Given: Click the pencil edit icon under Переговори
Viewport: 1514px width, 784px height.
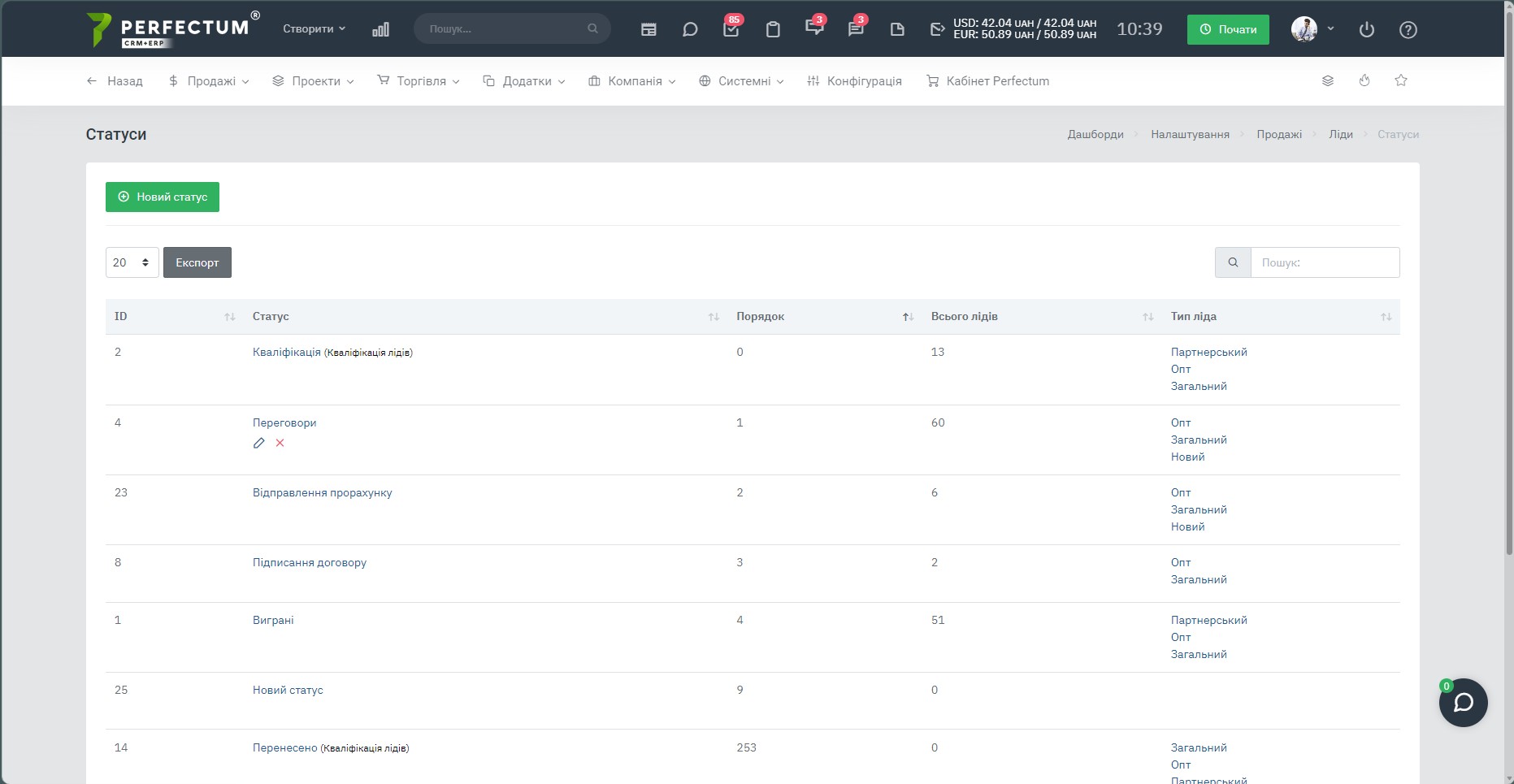Looking at the screenshot, I should (259, 443).
